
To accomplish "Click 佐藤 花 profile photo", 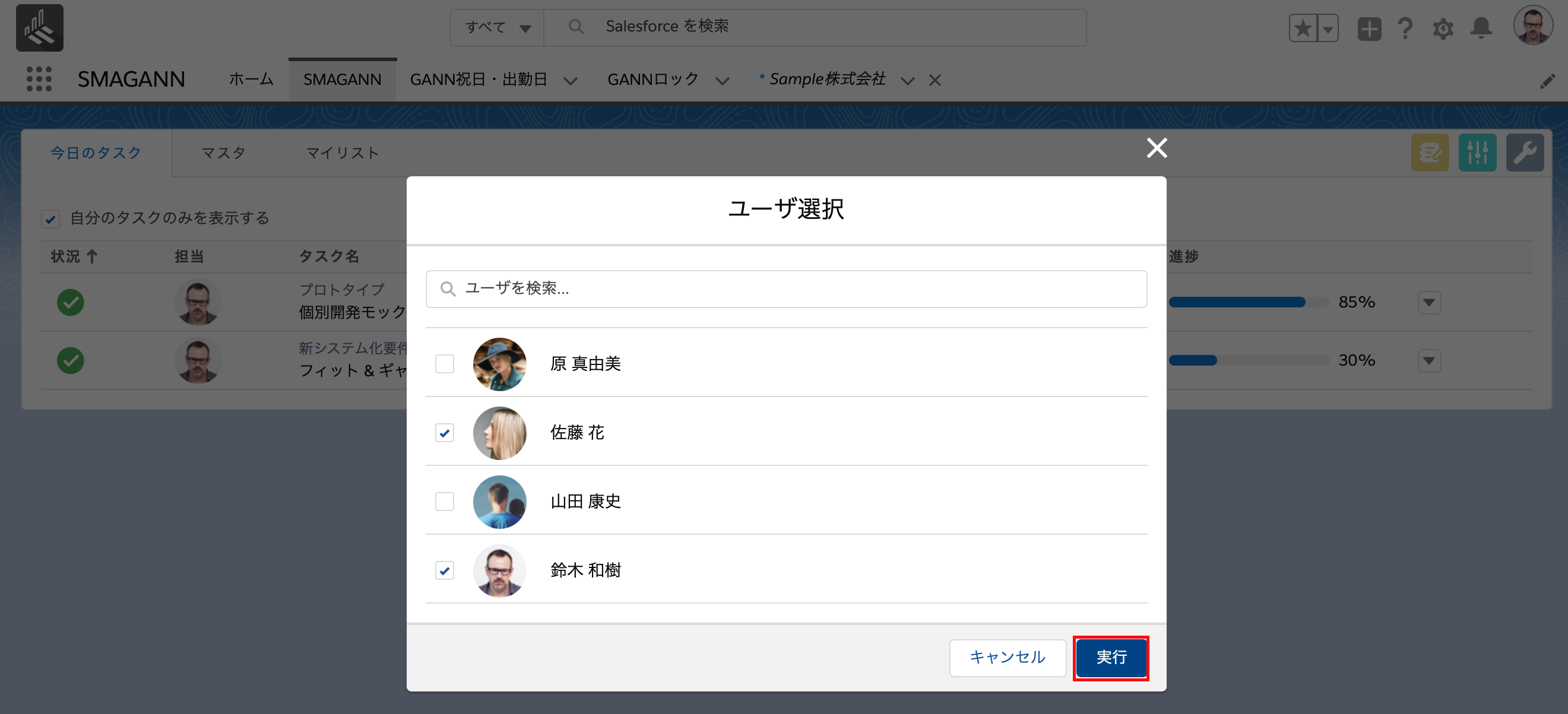I will 500,433.
